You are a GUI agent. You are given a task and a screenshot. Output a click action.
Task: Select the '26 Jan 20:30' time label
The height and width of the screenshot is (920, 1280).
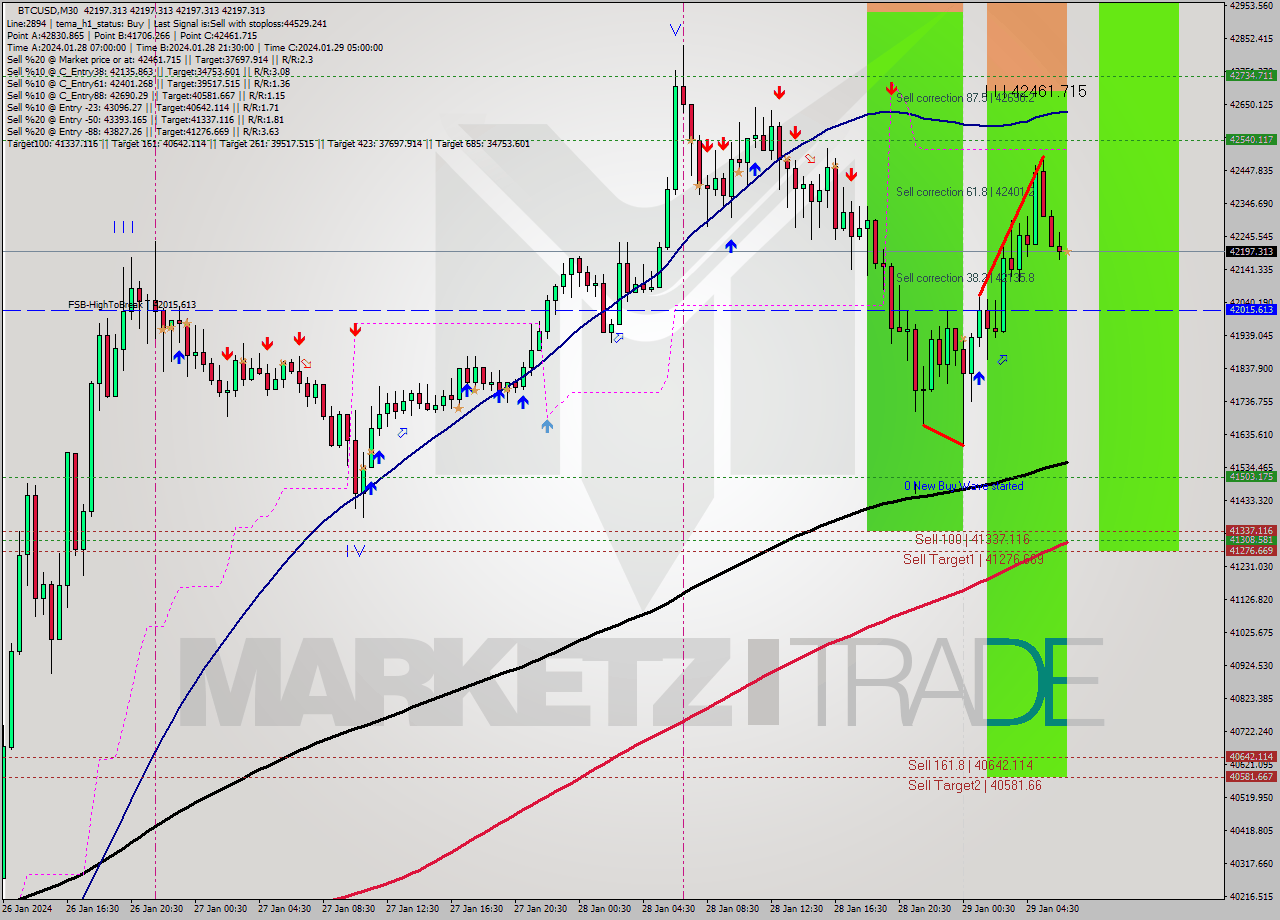(155, 909)
